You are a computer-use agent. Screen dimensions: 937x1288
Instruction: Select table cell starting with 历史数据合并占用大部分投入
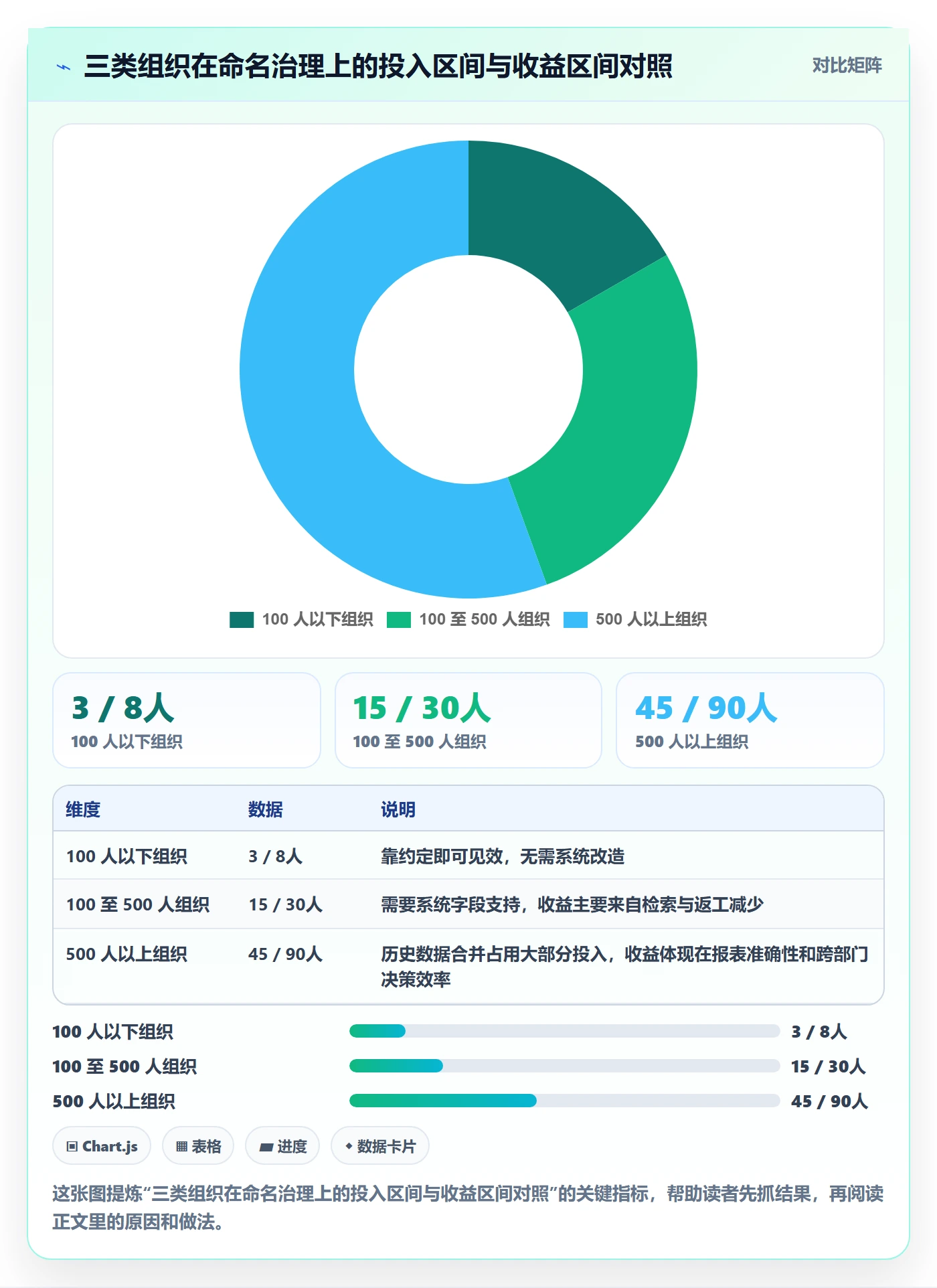pyautogui.click(x=625, y=966)
